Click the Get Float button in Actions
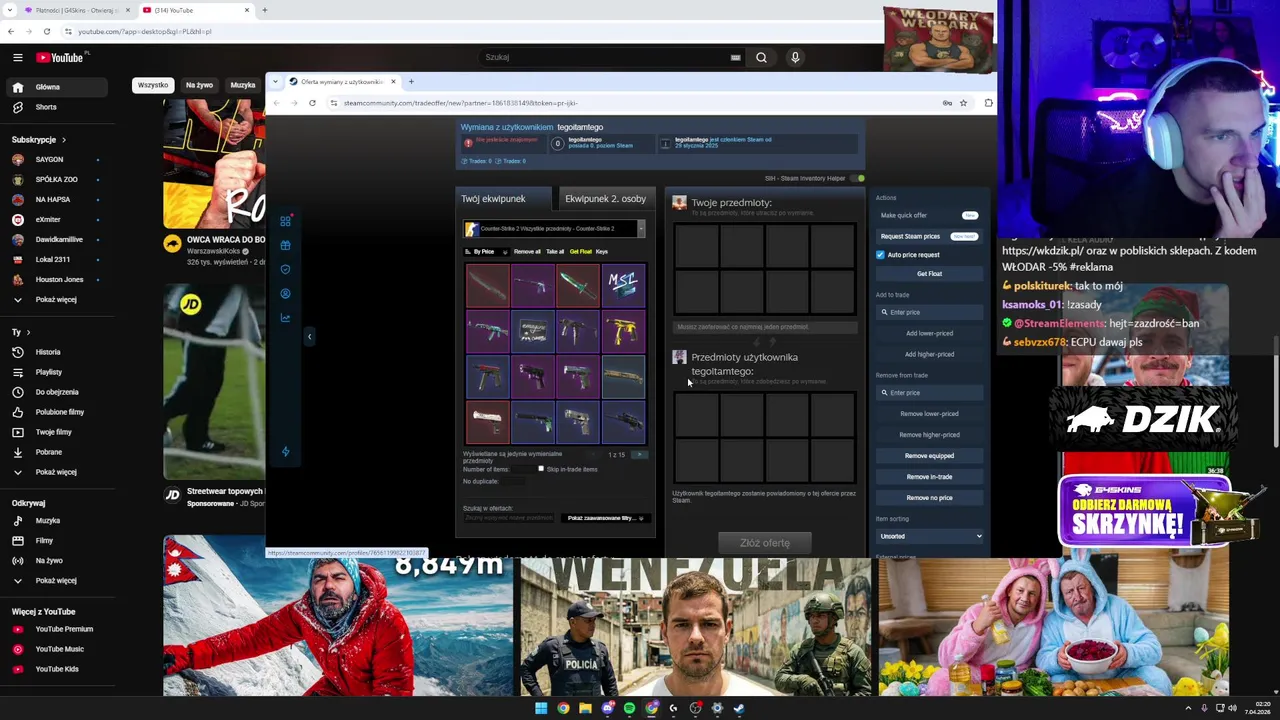The width and height of the screenshot is (1280, 720). 929,274
